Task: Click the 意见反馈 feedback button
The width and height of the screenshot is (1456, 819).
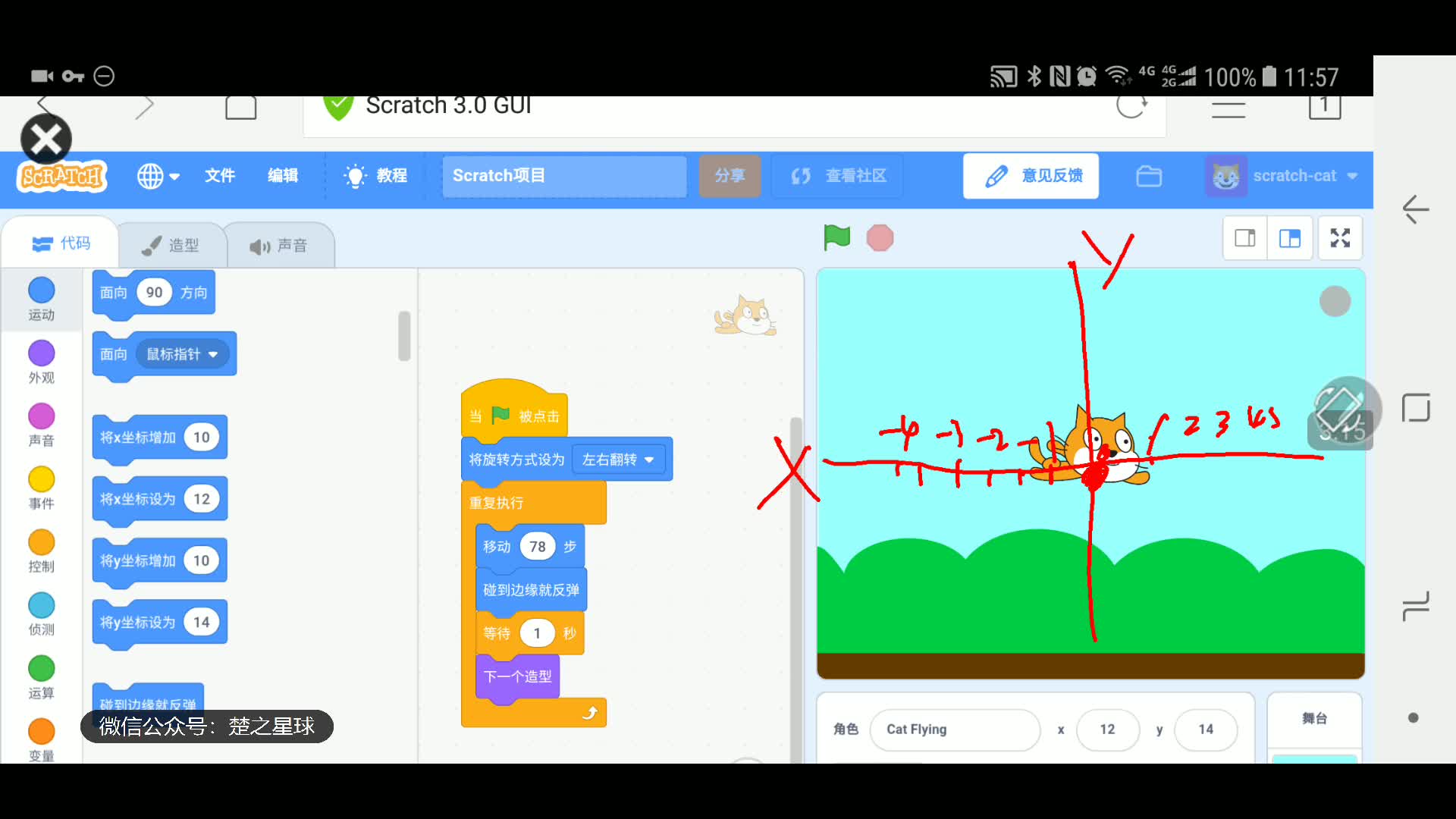Action: (x=1031, y=176)
